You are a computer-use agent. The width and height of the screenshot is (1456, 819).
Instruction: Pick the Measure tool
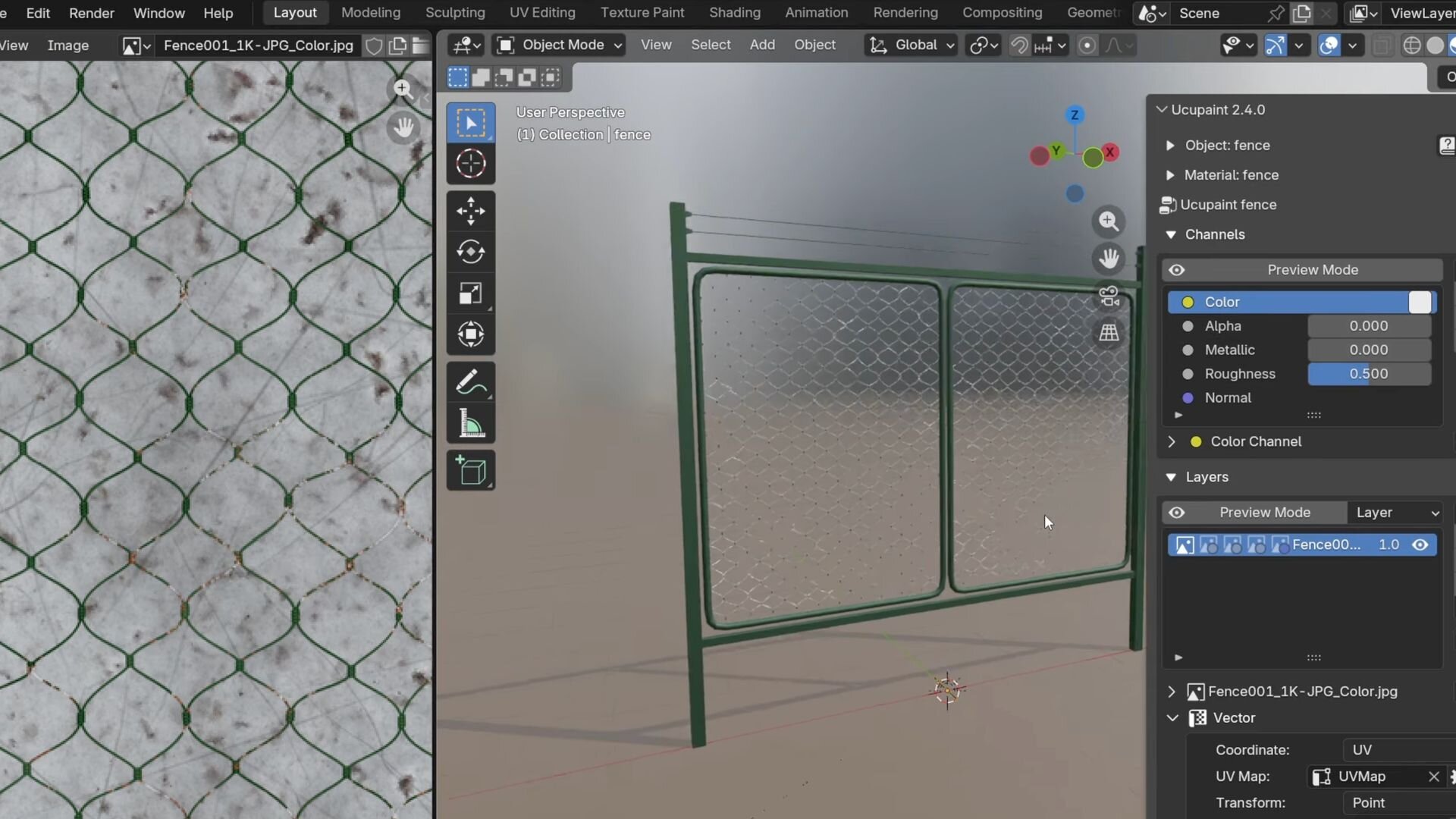[470, 424]
